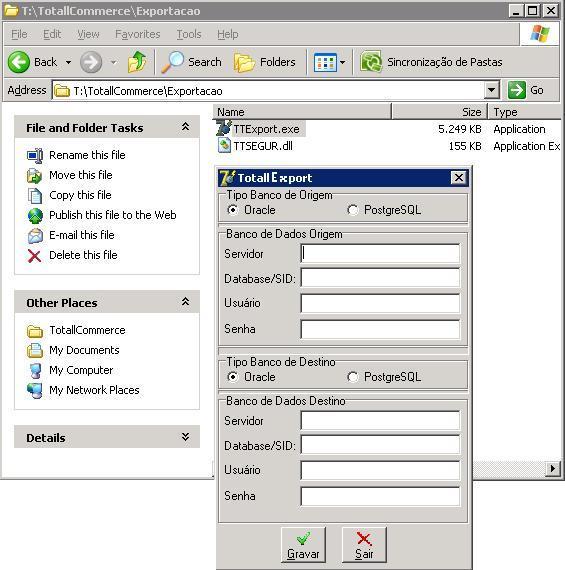This screenshot has height=570, width=565.
Task: Expand the Views dropdown arrow
Action: click(x=342, y=63)
